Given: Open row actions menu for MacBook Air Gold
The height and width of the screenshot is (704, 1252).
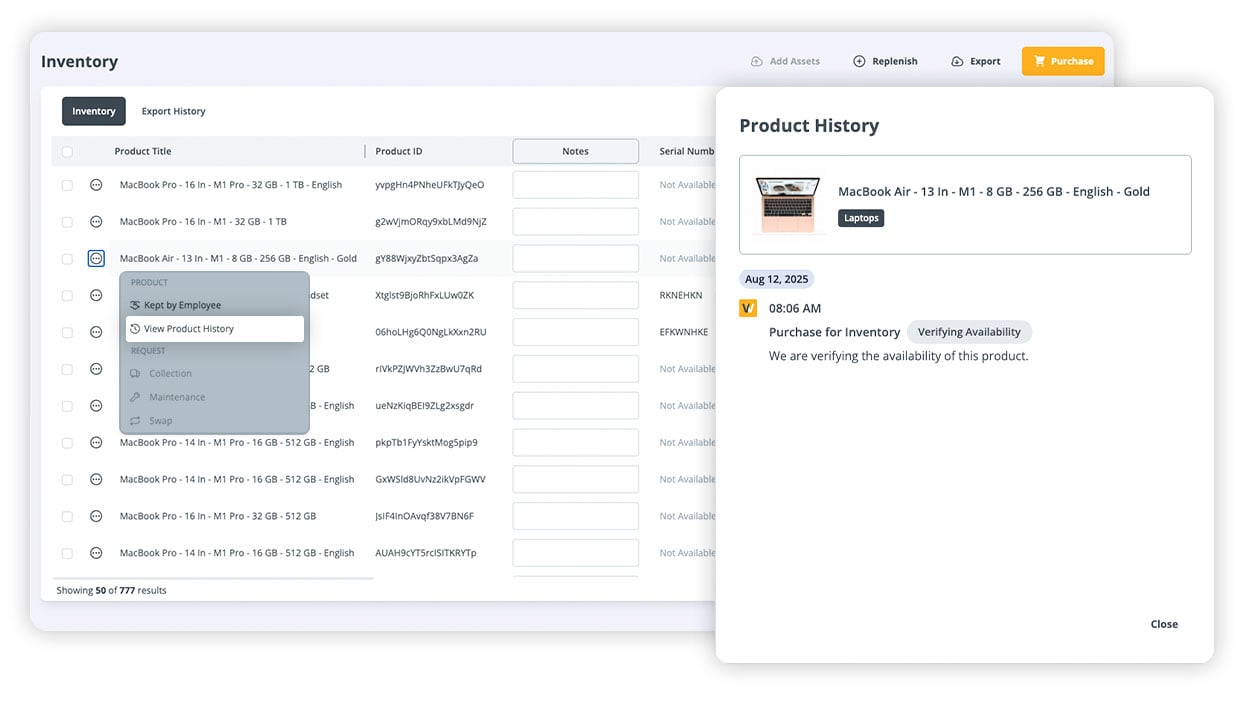Looking at the screenshot, I should (96, 259).
